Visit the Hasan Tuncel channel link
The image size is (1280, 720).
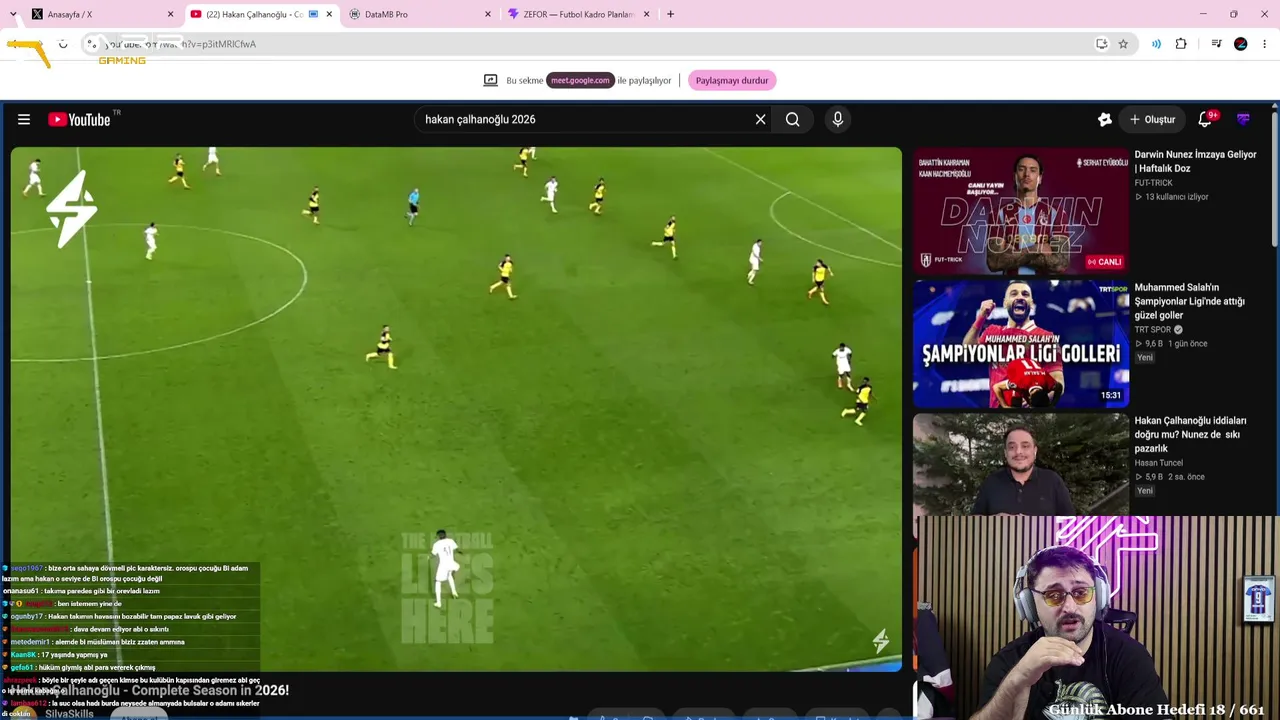click(1158, 463)
